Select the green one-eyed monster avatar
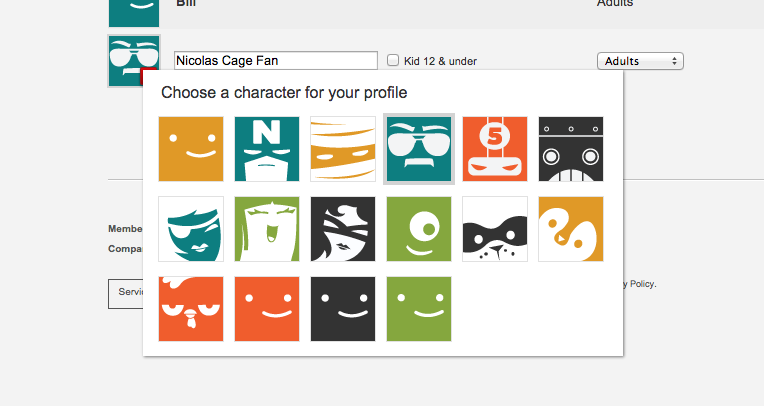The width and height of the screenshot is (764, 406). (x=419, y=229)
